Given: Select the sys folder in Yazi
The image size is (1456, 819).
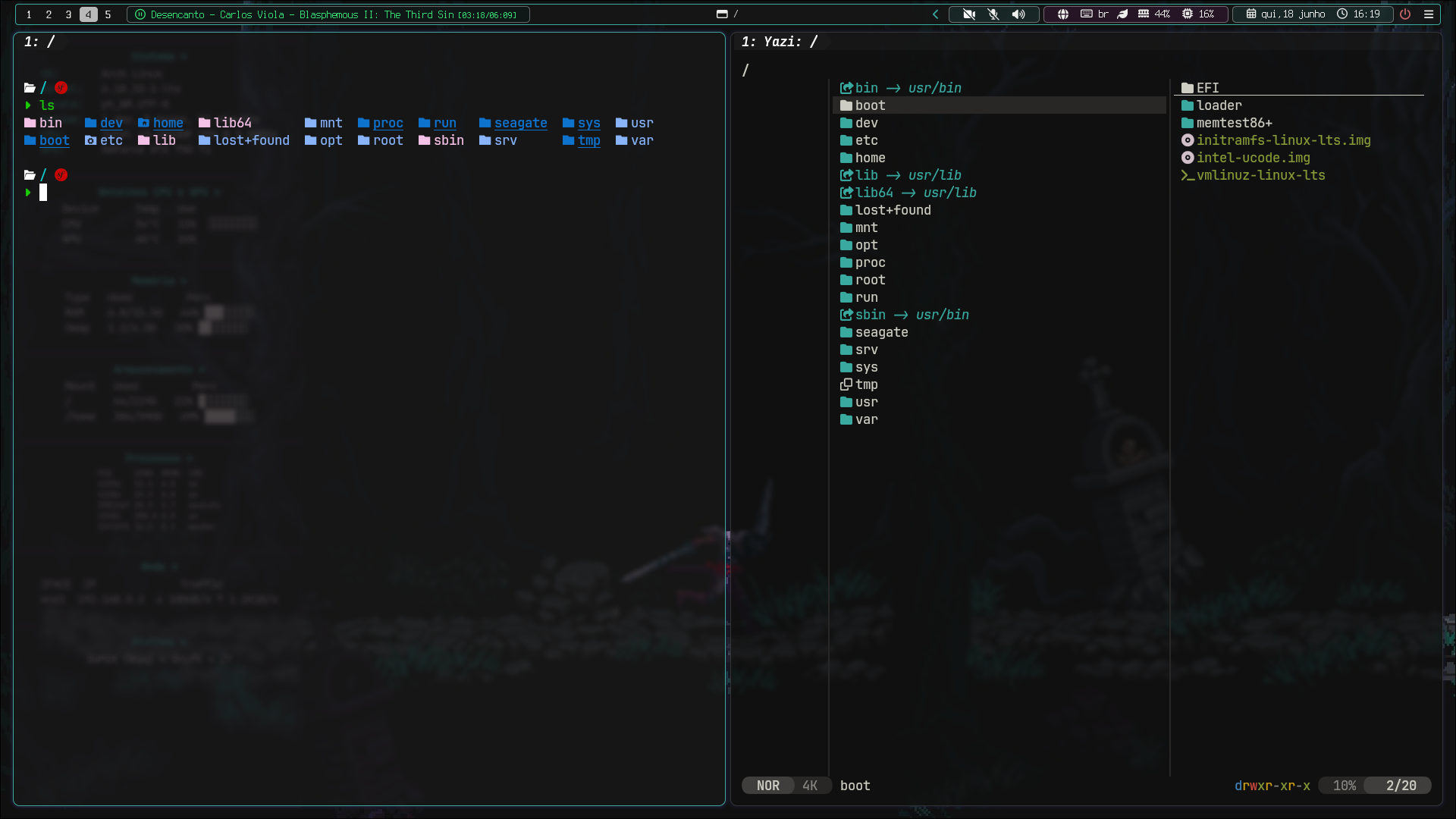Looking at the screenshot, I should pos(999,367).
